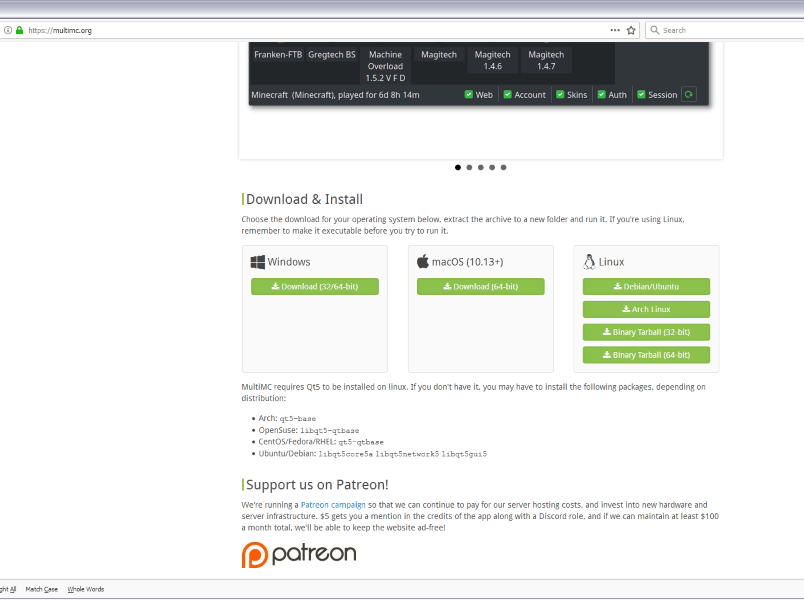Click the Gregtech BS instance

tap(332, 54)
